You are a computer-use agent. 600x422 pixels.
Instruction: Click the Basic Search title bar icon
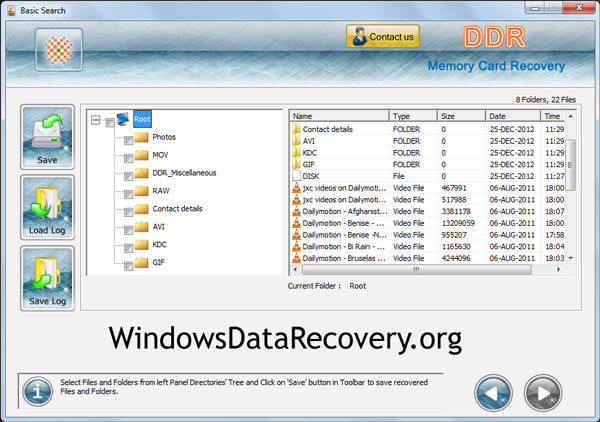pyautogui.click(x=11, y=10)
